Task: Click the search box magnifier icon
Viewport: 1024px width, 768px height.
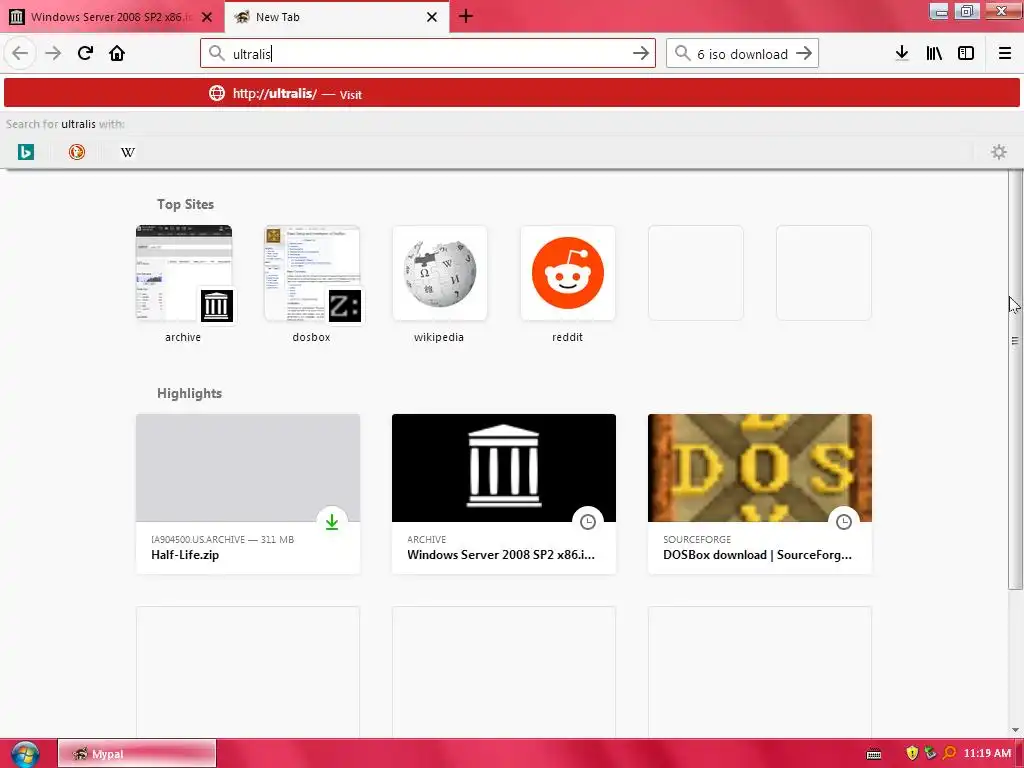Action: point(682,54)
